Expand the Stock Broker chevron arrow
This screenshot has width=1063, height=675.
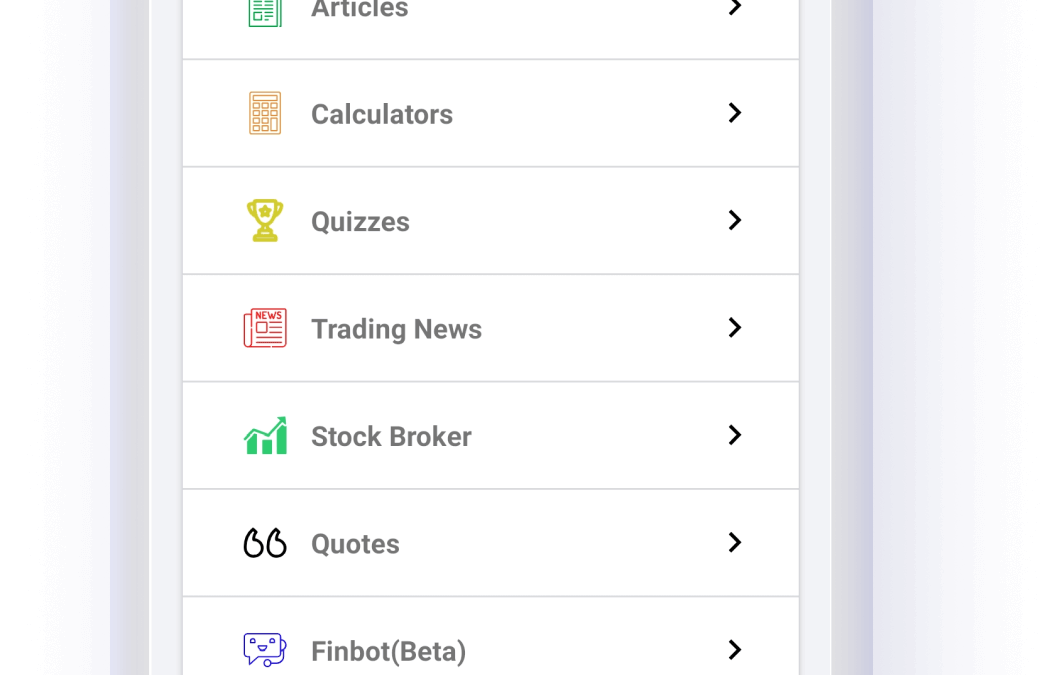[x=735, y=435]
